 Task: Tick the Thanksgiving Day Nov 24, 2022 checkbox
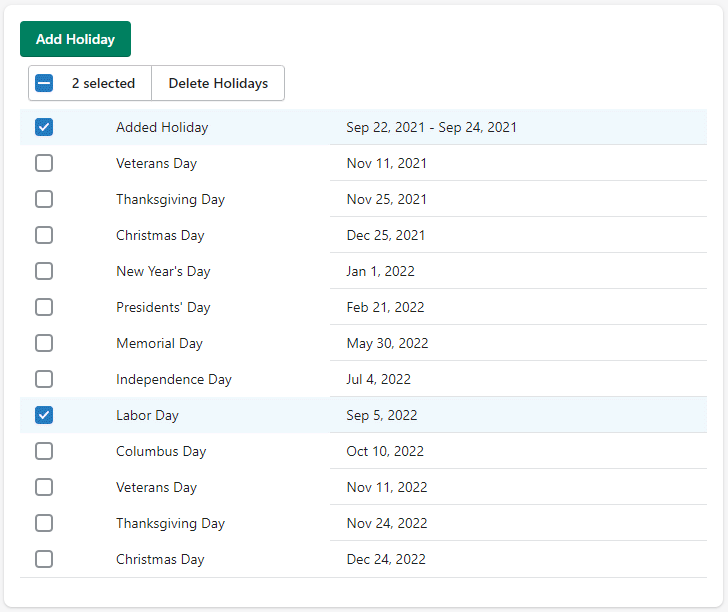(44, 523)
